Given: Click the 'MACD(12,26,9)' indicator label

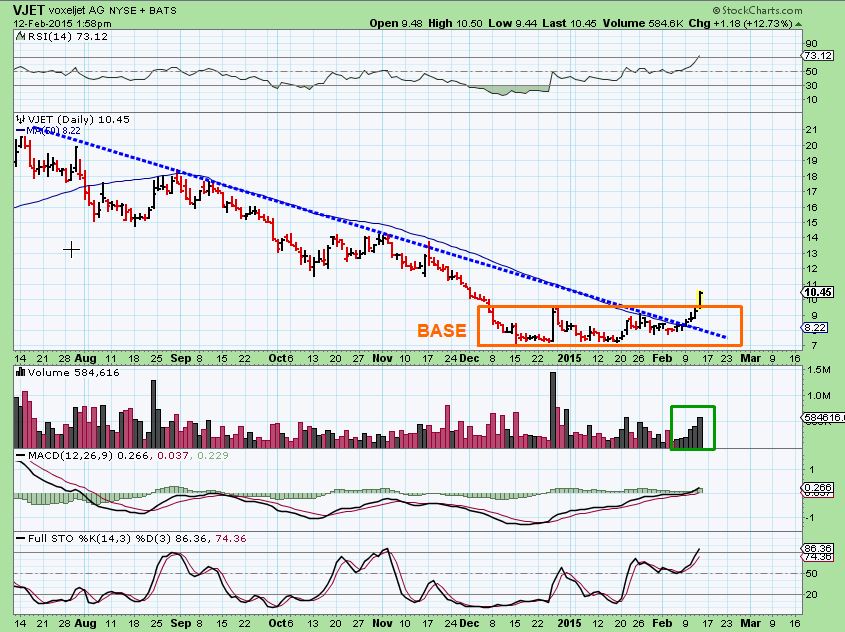Looking at the screenshot, I should [x=71, y=456].
